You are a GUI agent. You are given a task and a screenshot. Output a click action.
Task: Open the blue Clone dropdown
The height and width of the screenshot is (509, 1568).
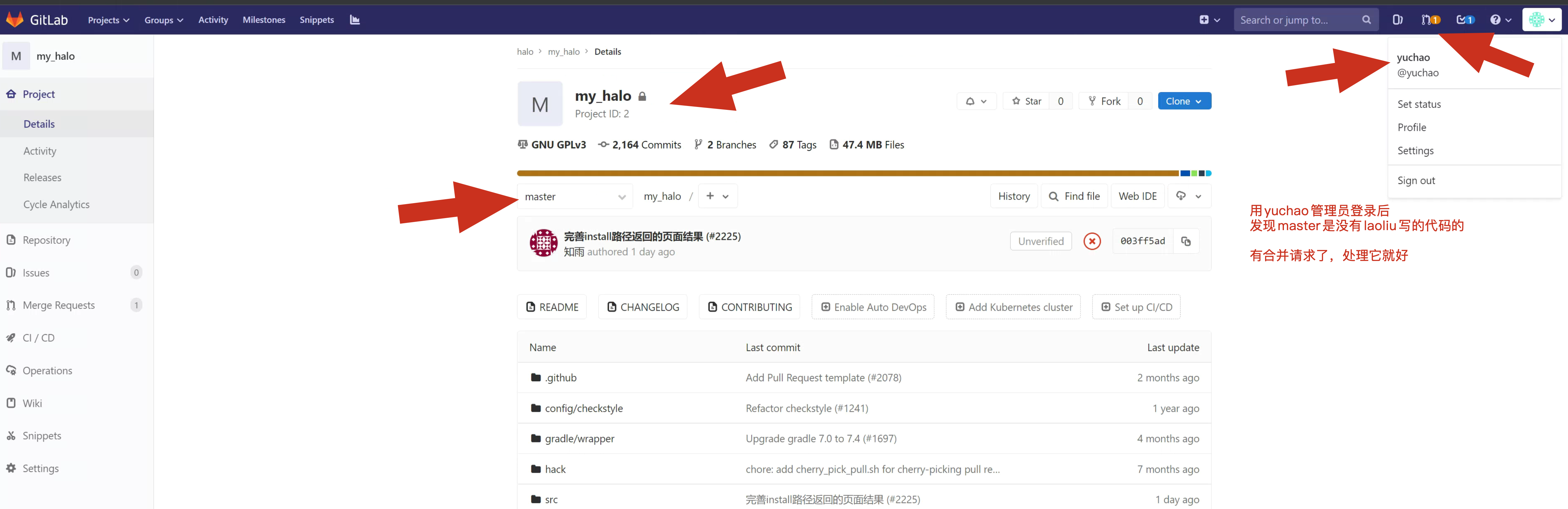tap(1184, 101)
